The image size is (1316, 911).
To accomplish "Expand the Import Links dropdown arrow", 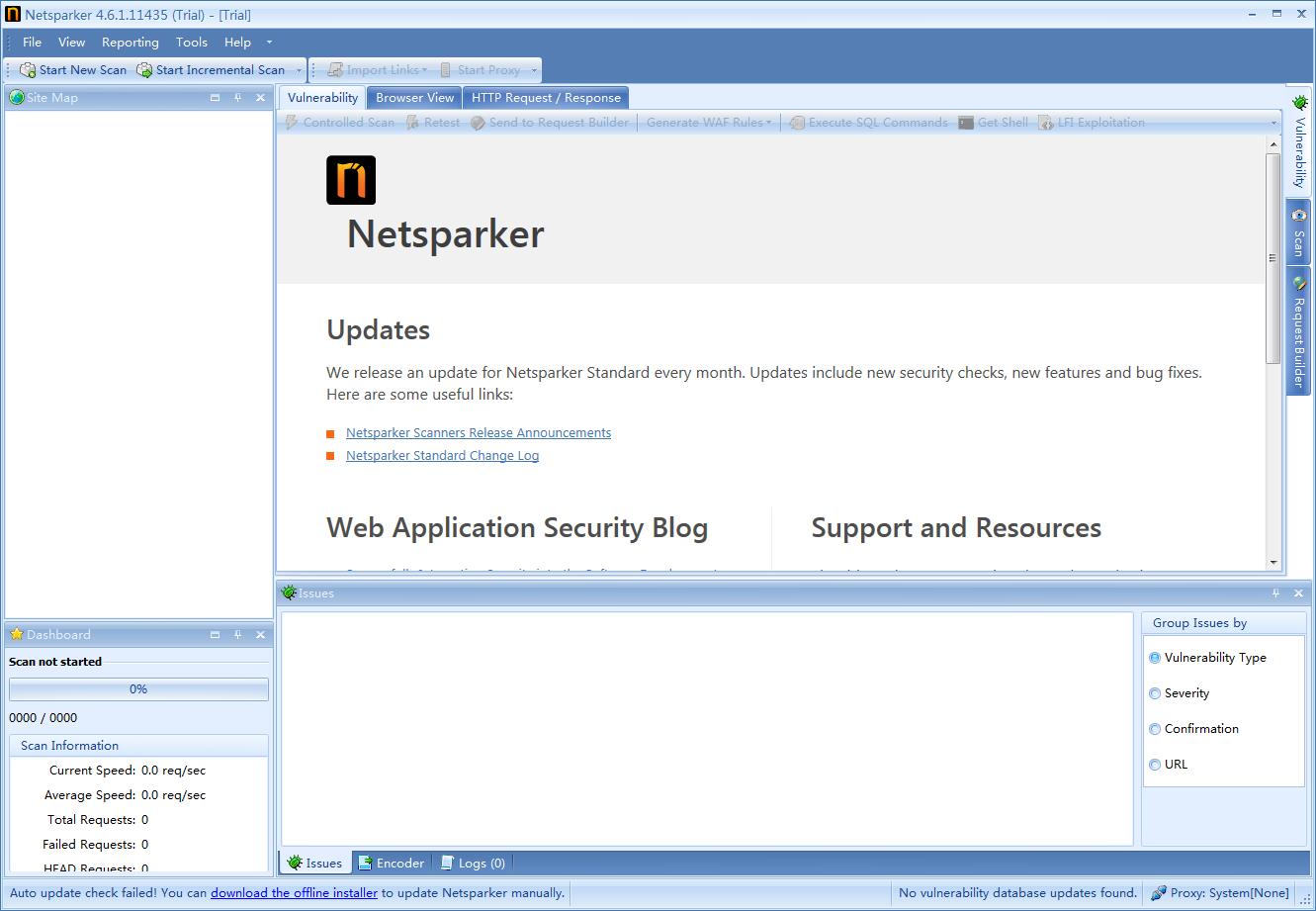I will [x=424, y=70].
